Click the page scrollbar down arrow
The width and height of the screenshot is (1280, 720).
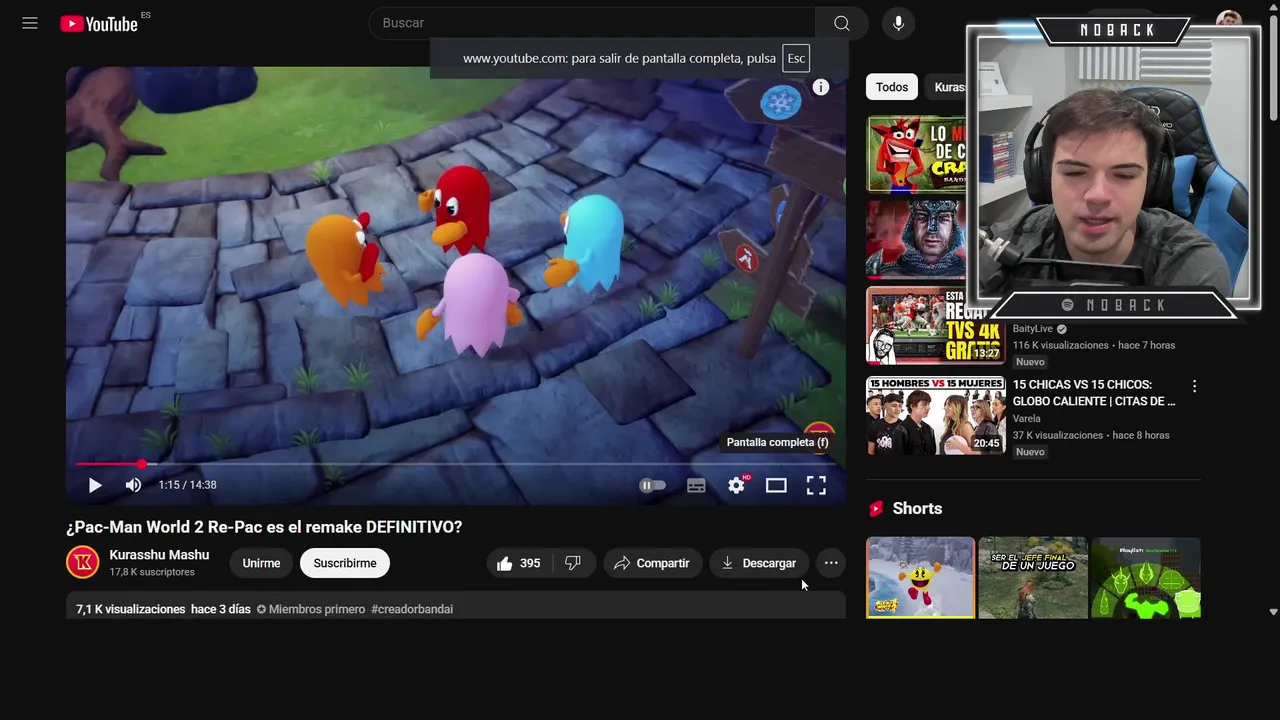[1273, 611]
